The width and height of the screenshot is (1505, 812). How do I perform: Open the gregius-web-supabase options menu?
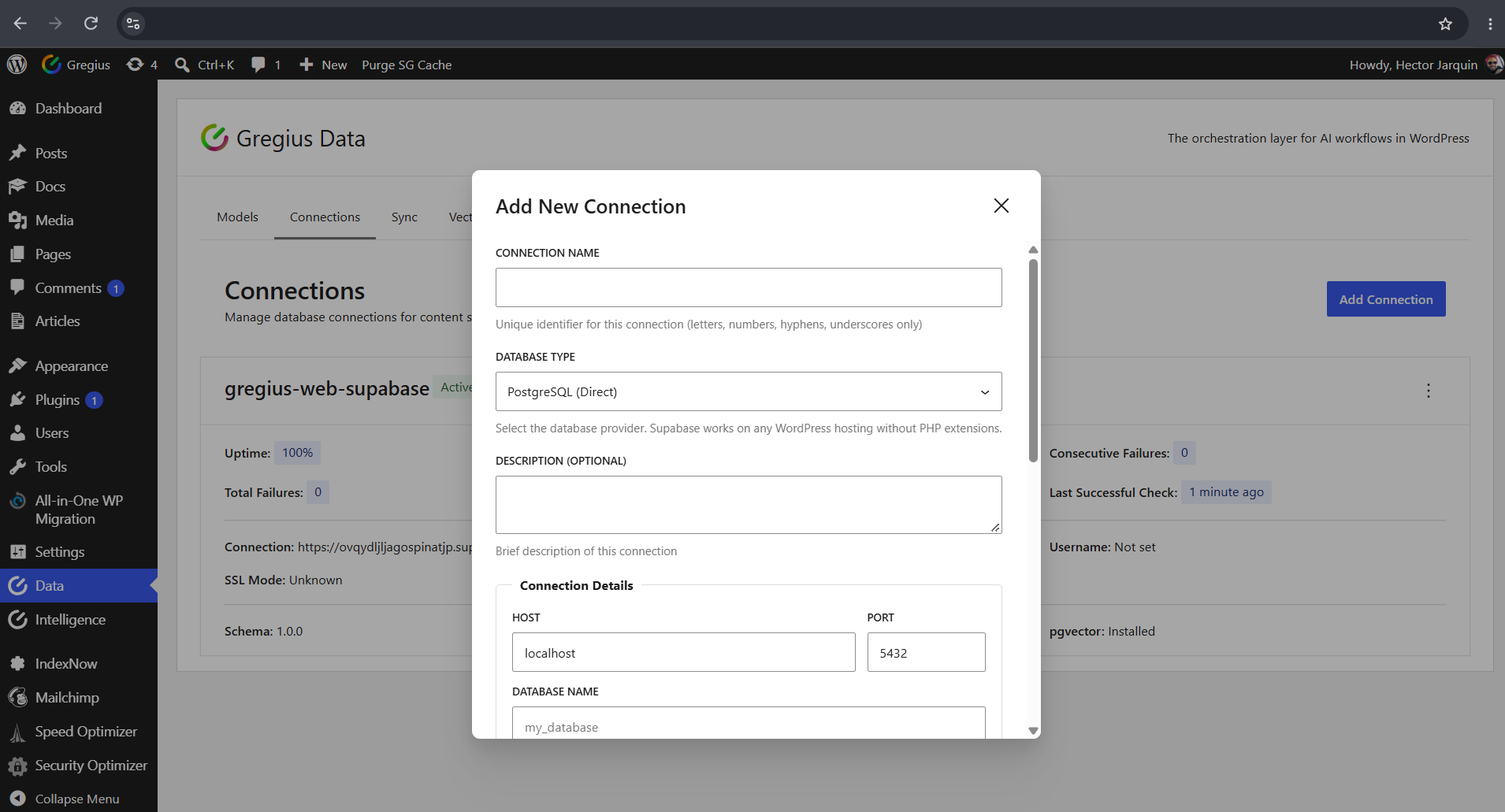(1428, 391)
